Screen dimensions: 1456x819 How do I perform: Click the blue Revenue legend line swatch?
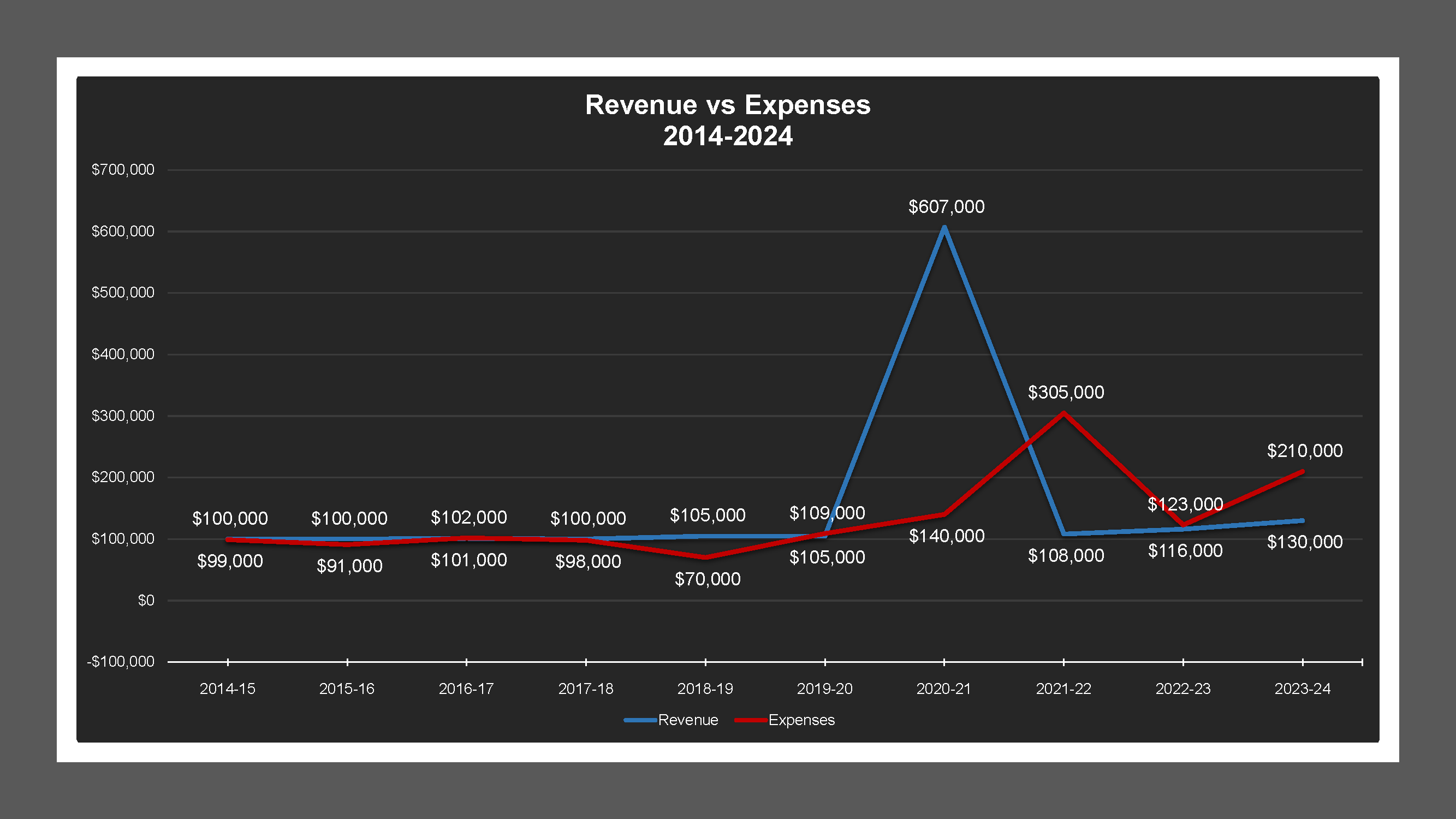coord(640,720)
